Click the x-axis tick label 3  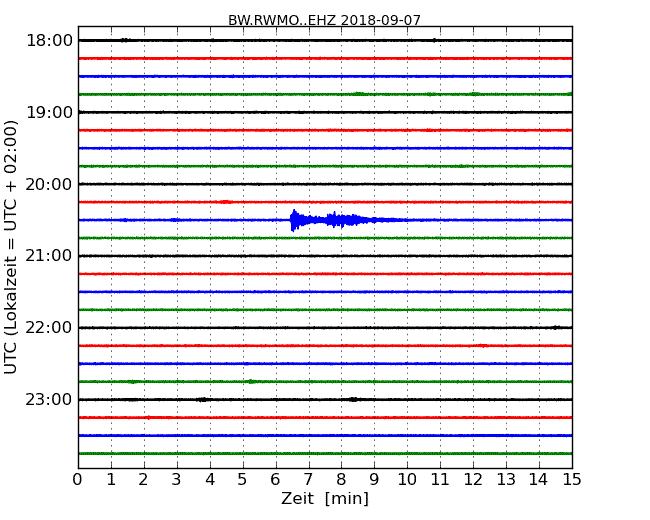coord(177,479)
